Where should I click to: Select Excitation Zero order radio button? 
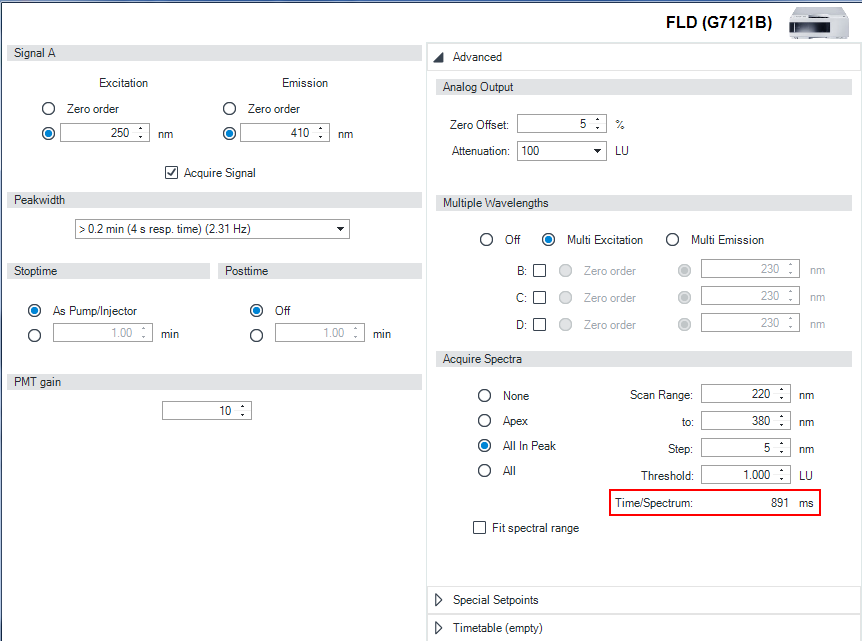(48, 109)
